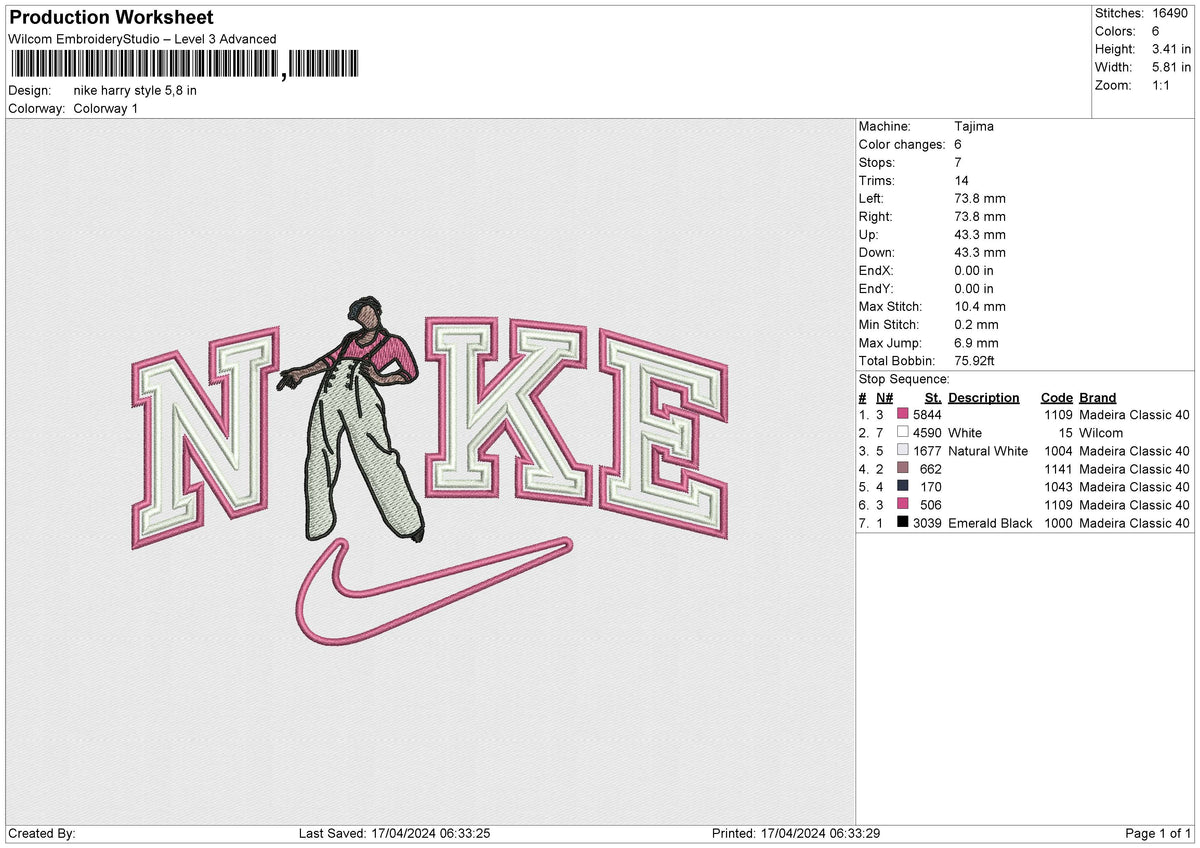
Task: Click the 'Created By:' footer label
Action: [x=42, y=834]
